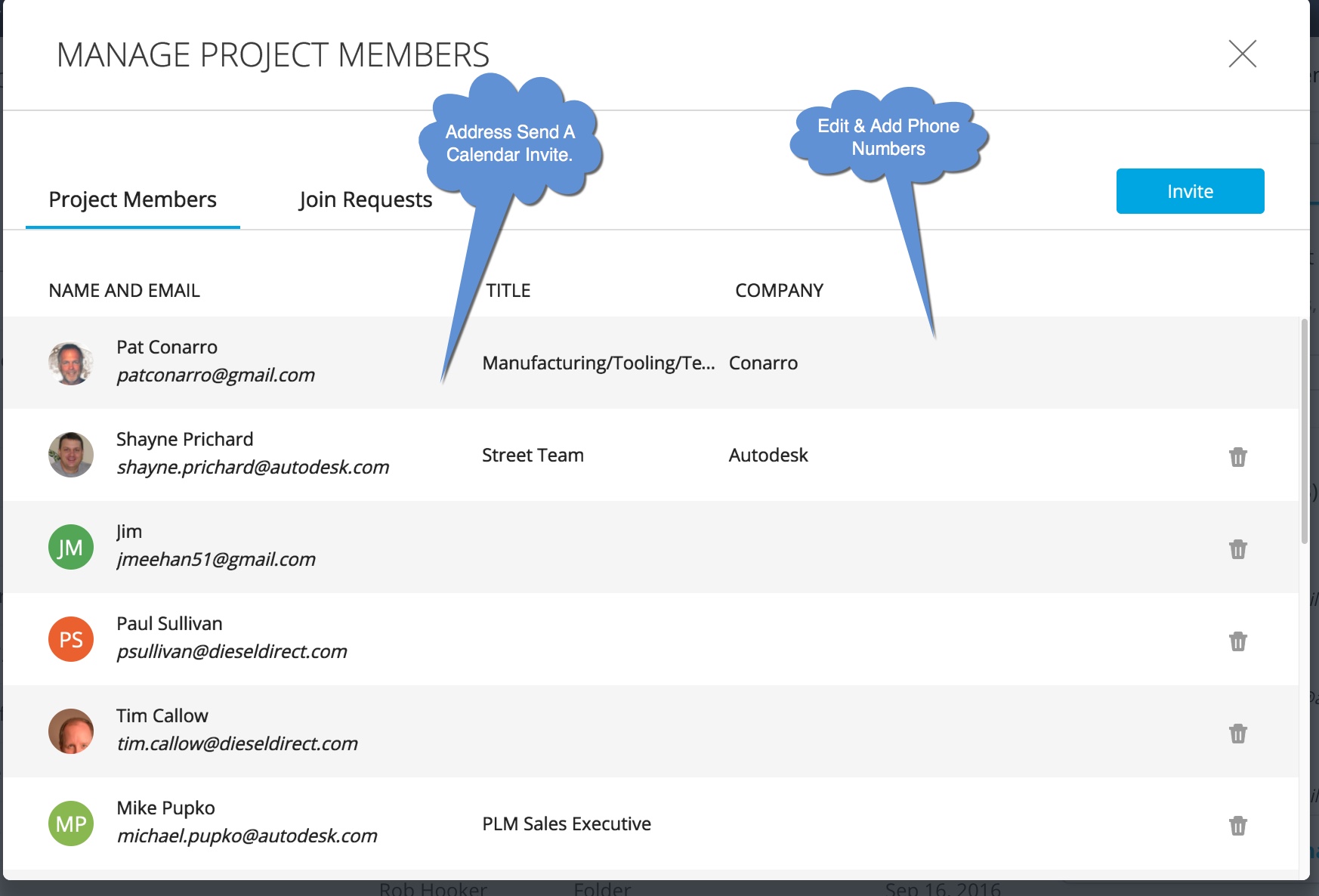Viewport: 1319px width, 896px height.
Task: Delete Shayne Prichard using the trash icon
Action: pyautogui.click(x=1237, y=456)
